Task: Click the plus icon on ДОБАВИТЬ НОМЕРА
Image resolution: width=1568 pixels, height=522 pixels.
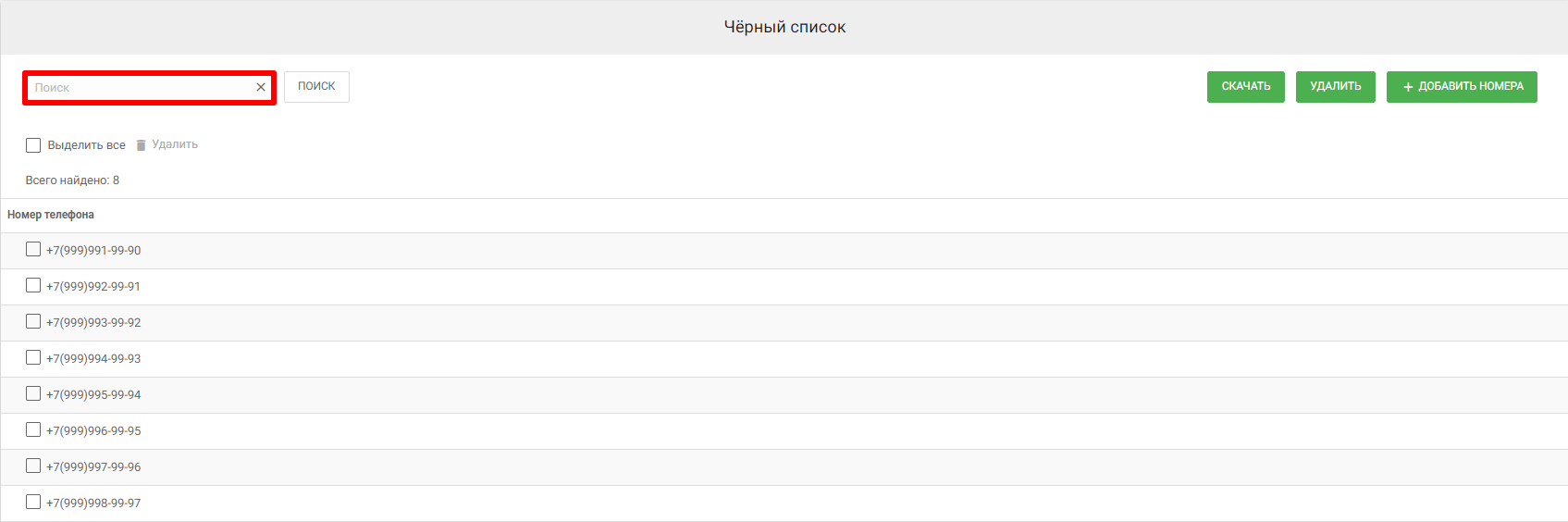Action: coord(1408,87)
